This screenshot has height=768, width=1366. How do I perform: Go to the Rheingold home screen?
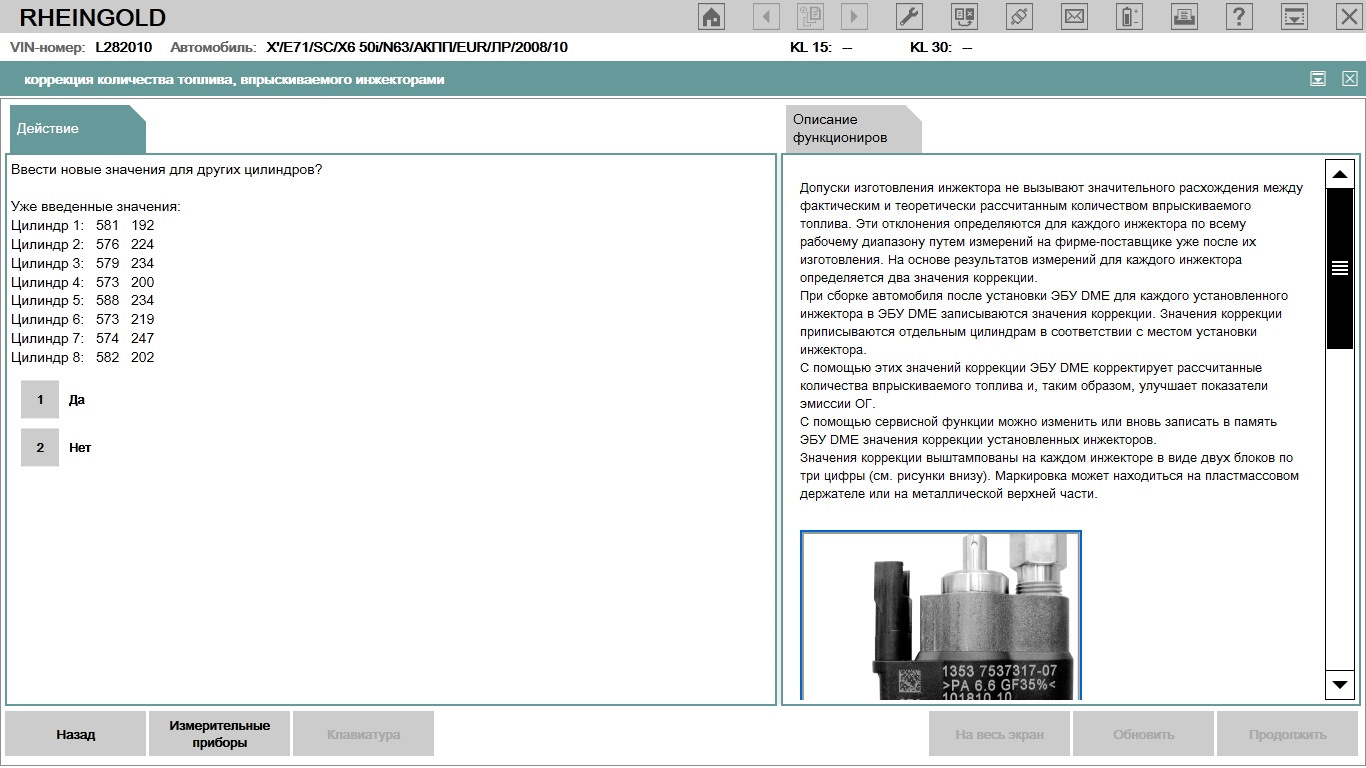pos(711,16)
